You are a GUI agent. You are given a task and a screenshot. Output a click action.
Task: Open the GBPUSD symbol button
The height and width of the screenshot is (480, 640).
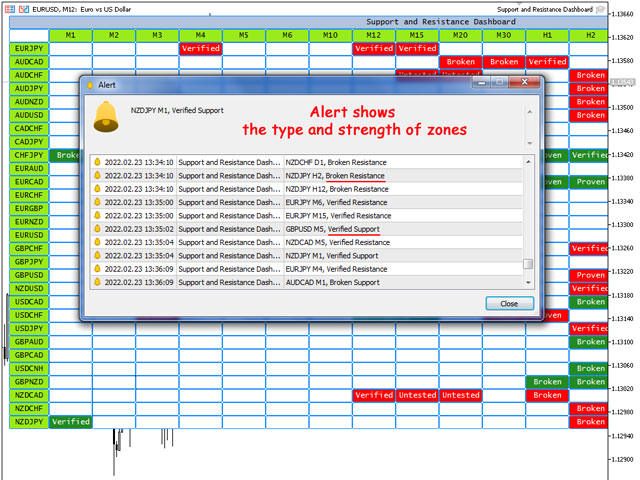29,275
